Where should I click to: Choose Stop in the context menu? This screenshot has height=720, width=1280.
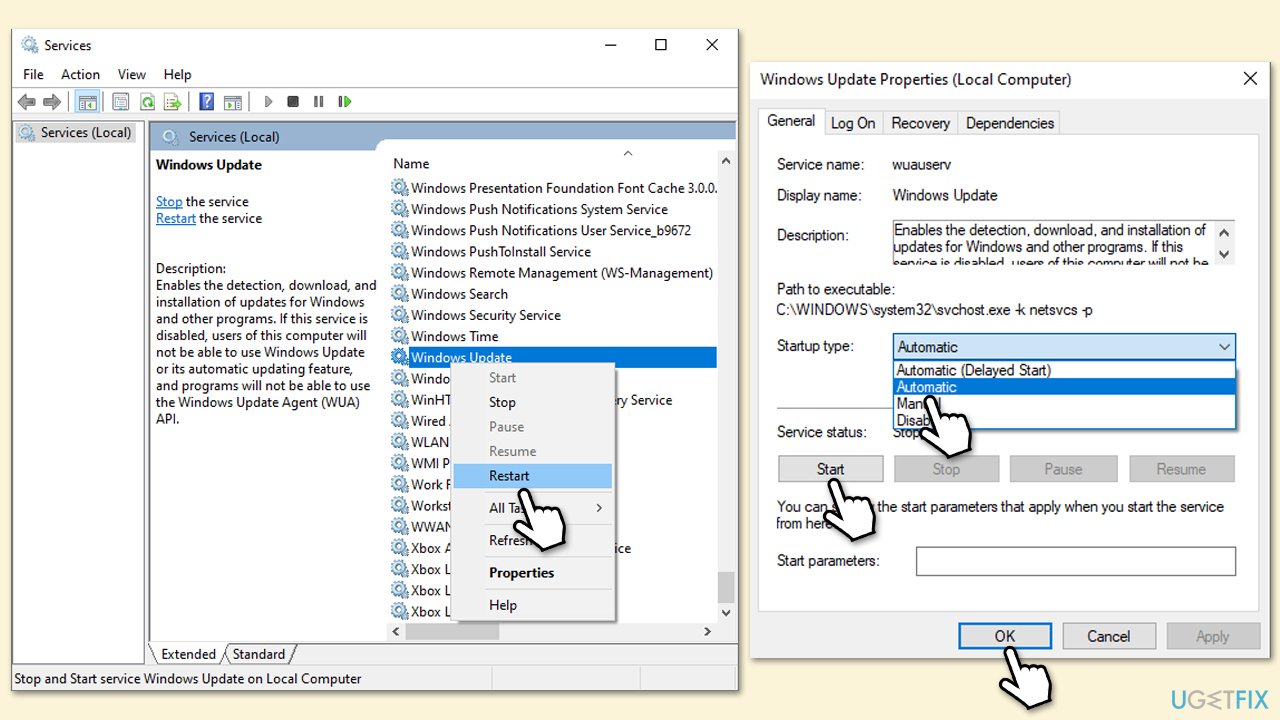click(532, 402)
